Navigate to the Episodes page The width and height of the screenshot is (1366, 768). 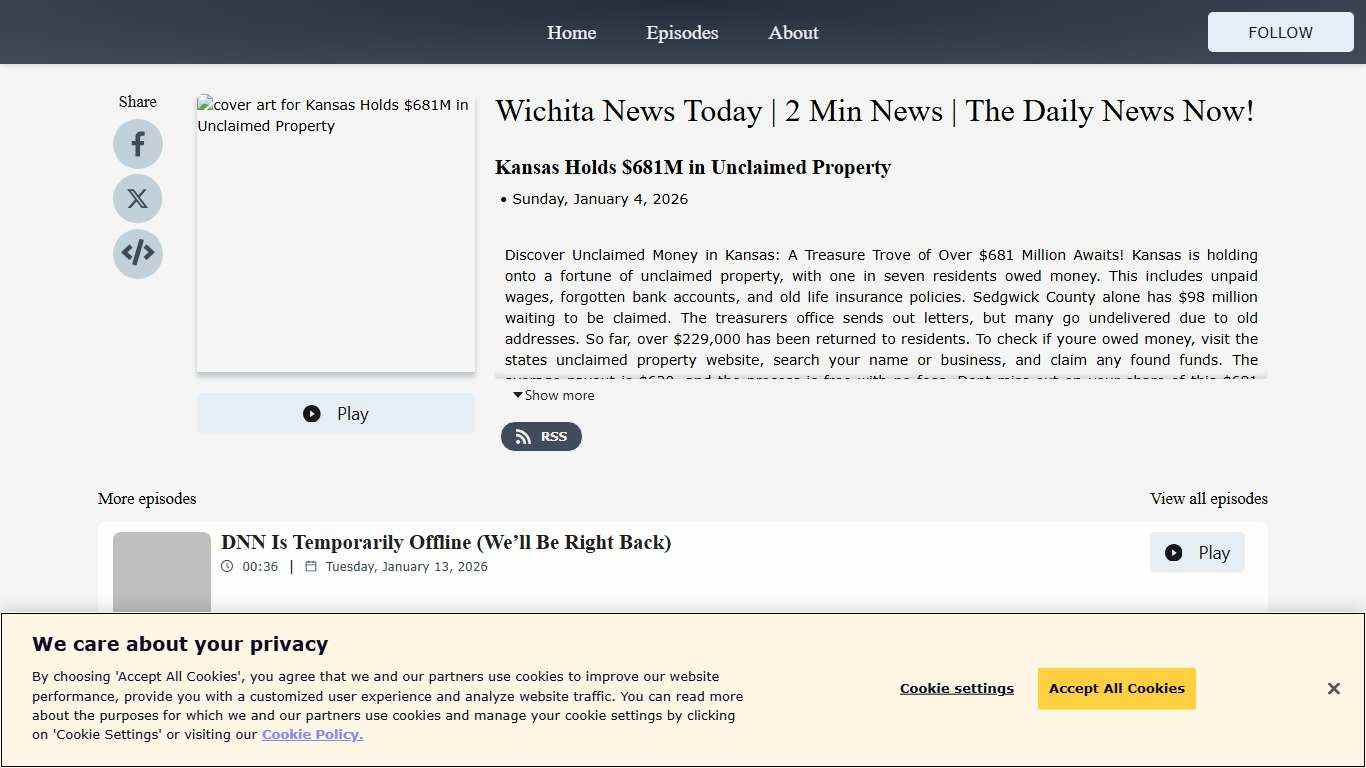[x=681, y=32]
